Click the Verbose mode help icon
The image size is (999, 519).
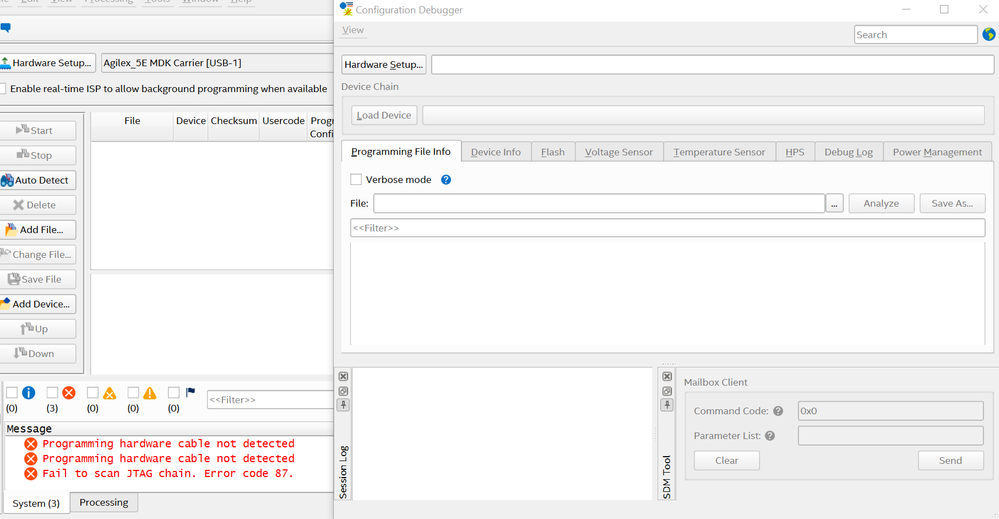(x=446, y=180)
